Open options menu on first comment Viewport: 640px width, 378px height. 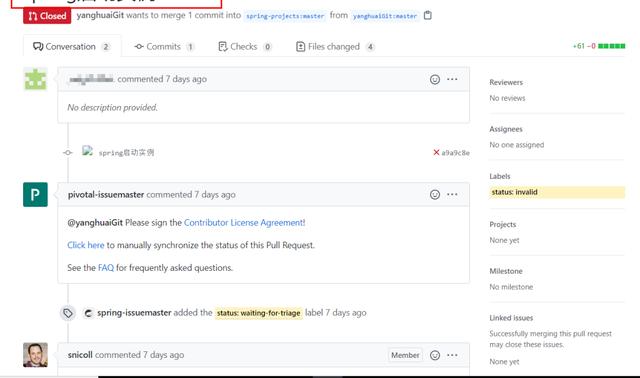(452, 79)
